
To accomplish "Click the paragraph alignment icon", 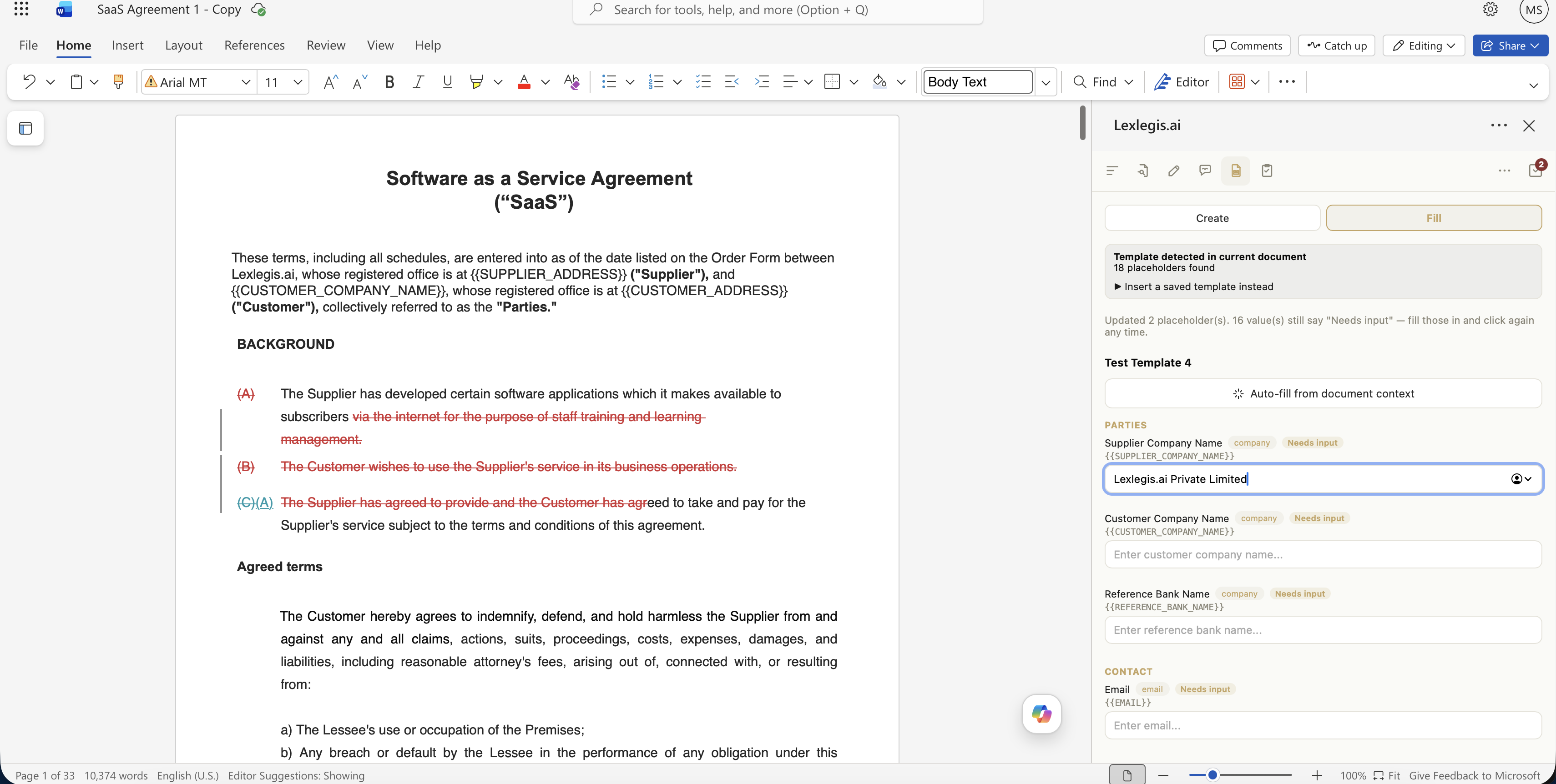I will tap(790, 81).
